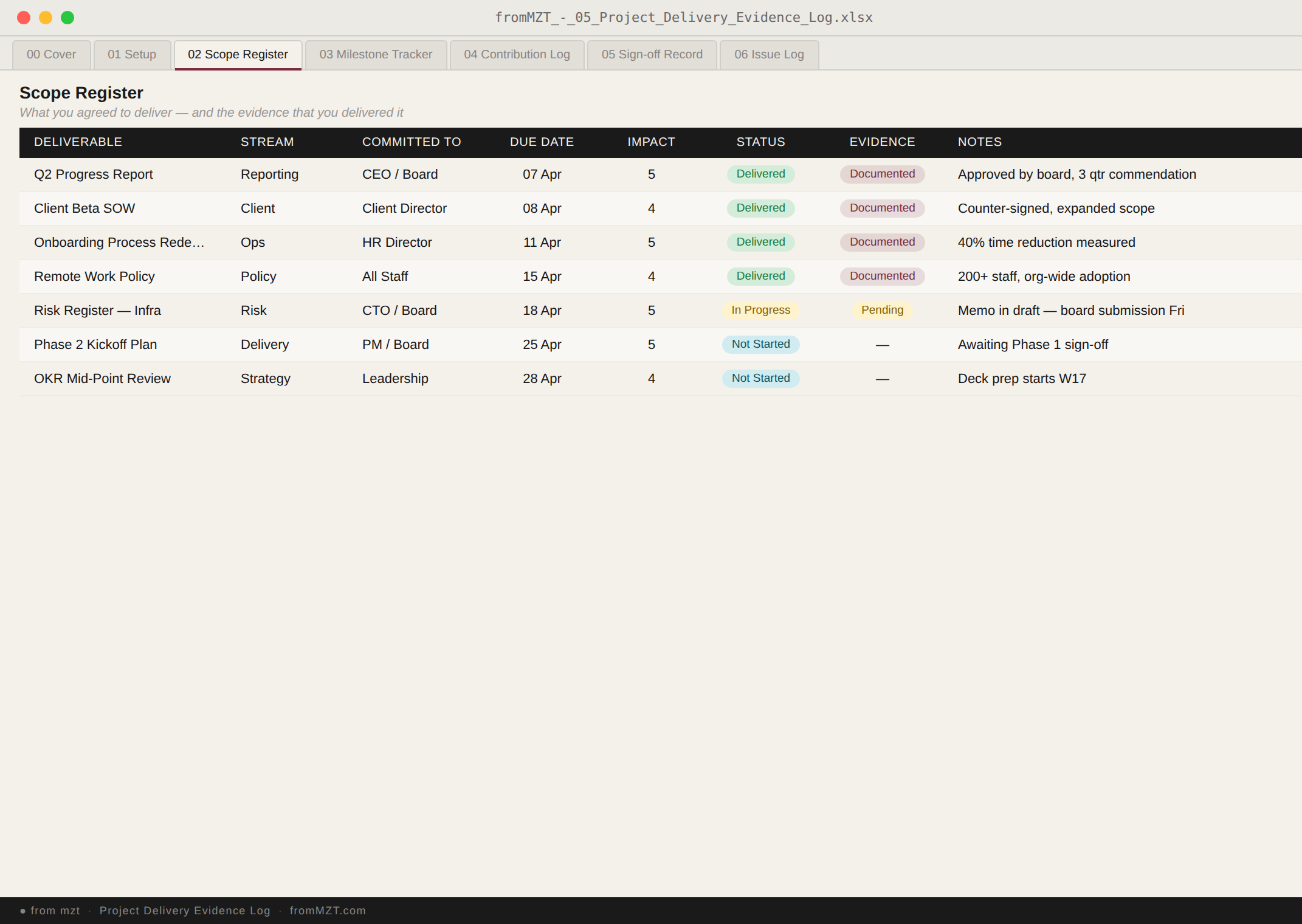Click the fromMZT.com footer link
The width and height of the screenshot is (1302, 924).
(x=328, y=911)
